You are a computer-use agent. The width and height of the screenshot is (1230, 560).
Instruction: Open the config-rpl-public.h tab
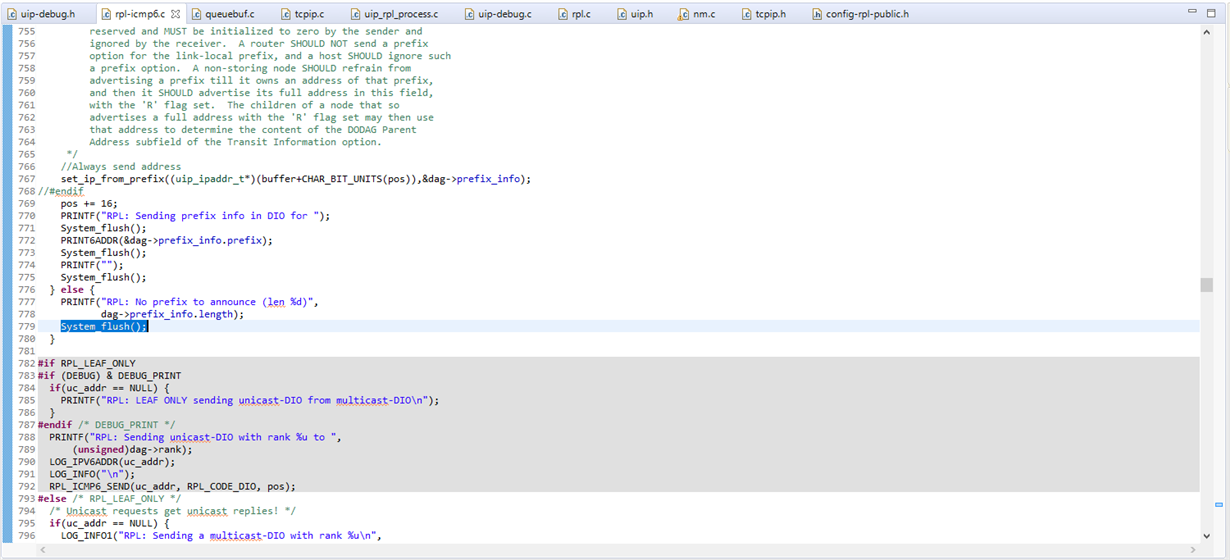tap(859, 14)
